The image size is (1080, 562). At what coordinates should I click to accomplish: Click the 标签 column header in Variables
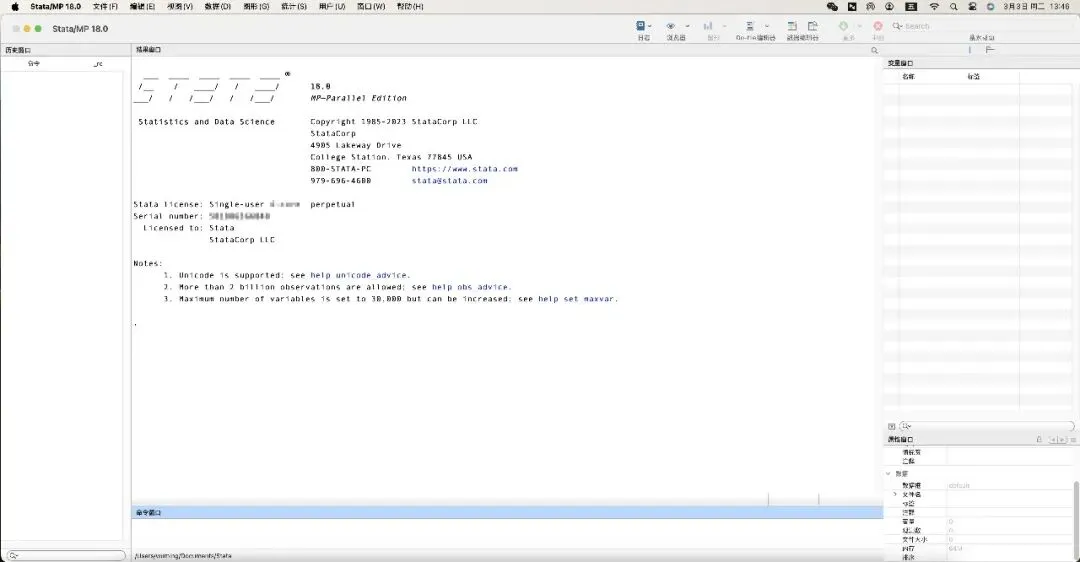[973, 76]
